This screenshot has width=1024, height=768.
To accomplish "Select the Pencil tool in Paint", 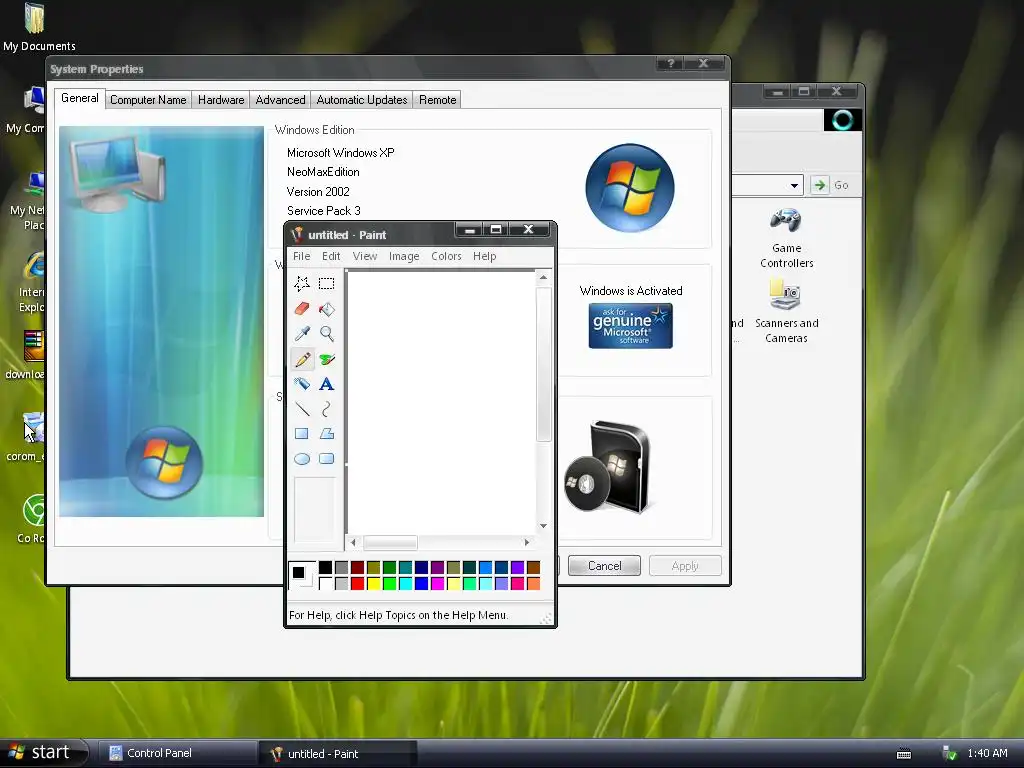I will pyautogui.click(x=302, y=359).
